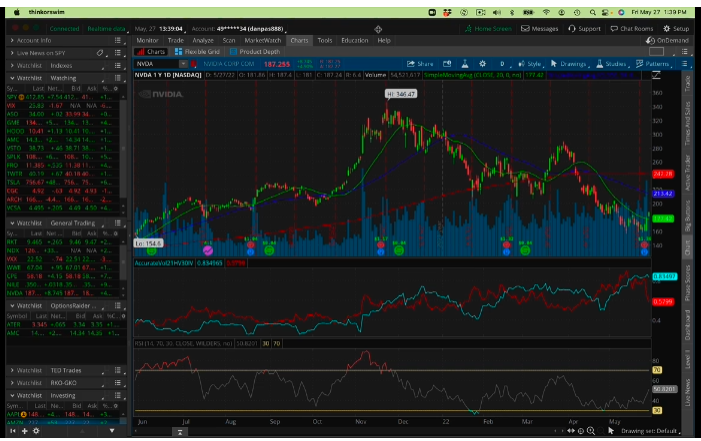
Task: Open the Wi-Fi menu bar icon
Action: 546,13
